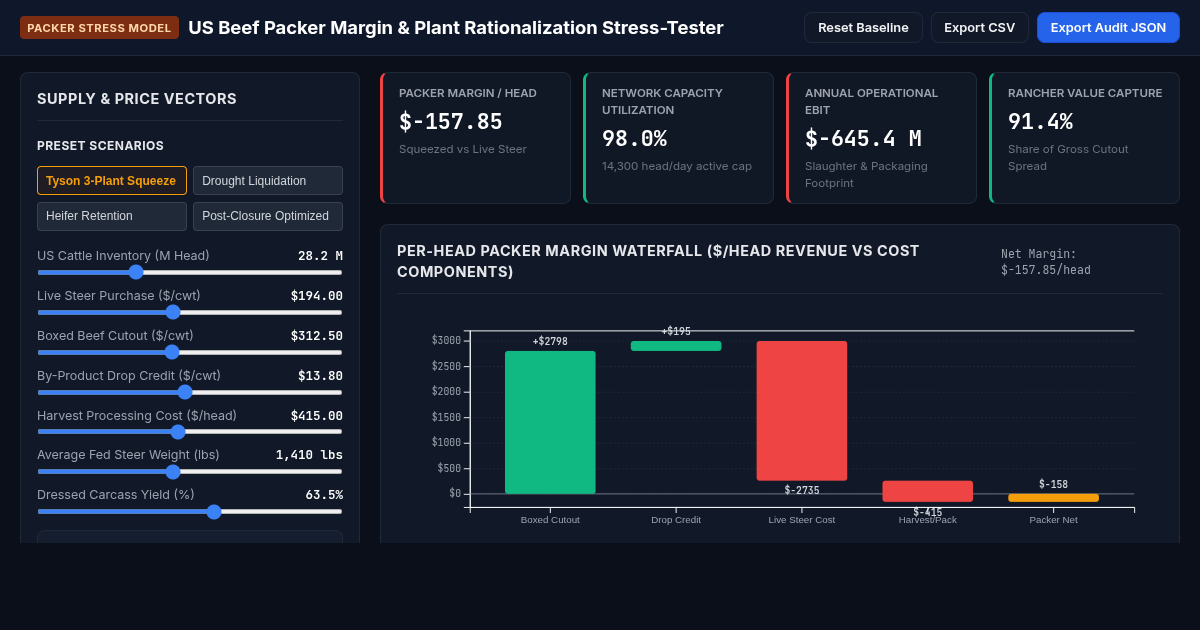Choose the Heifer Retention preset
The width and height of the screenshot is (1200, 630).
112,216
